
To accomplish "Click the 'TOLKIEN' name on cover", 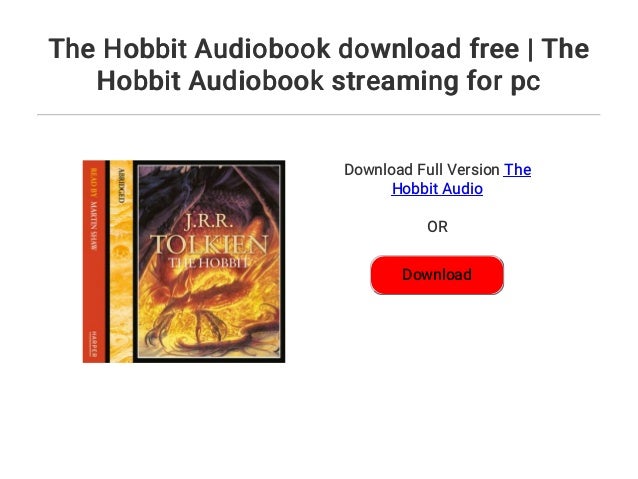I will 209,243.
